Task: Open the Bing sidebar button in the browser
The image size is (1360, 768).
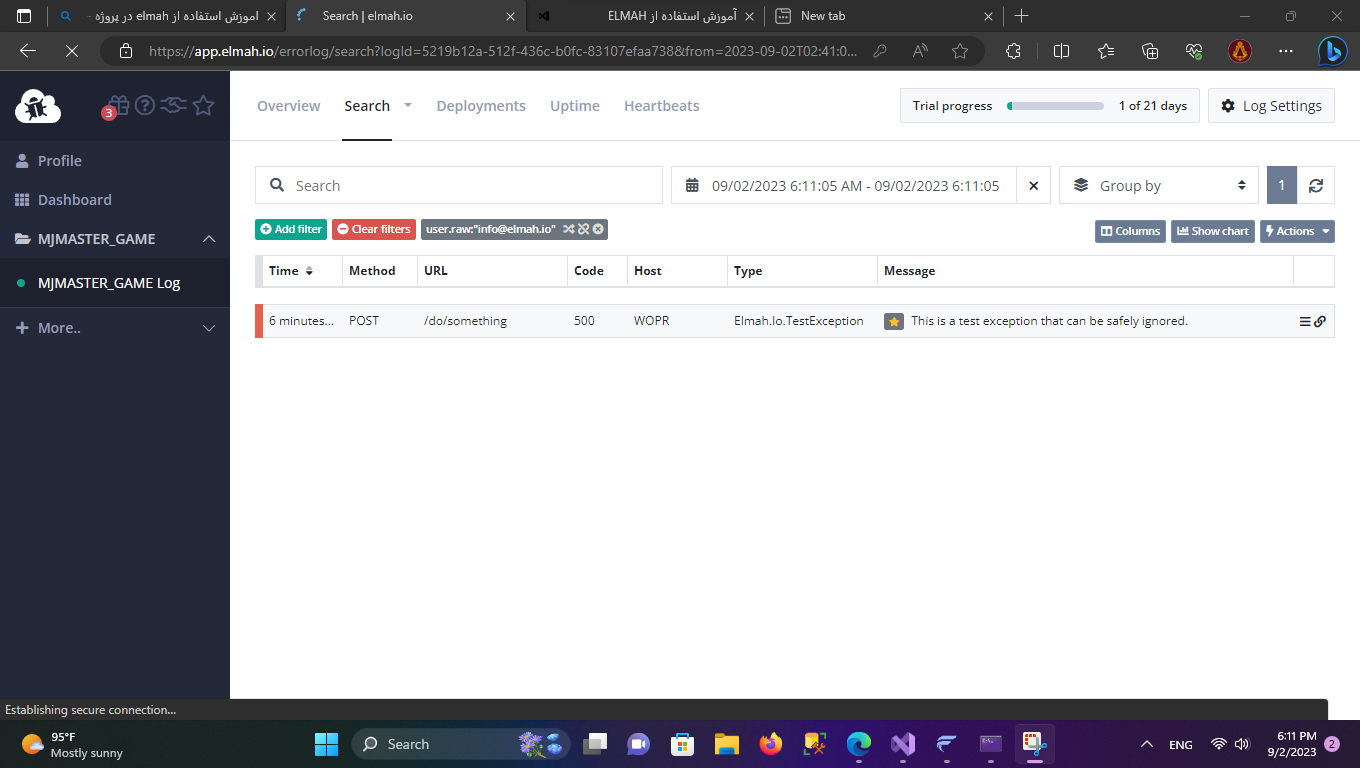Action: [1331, 51]
